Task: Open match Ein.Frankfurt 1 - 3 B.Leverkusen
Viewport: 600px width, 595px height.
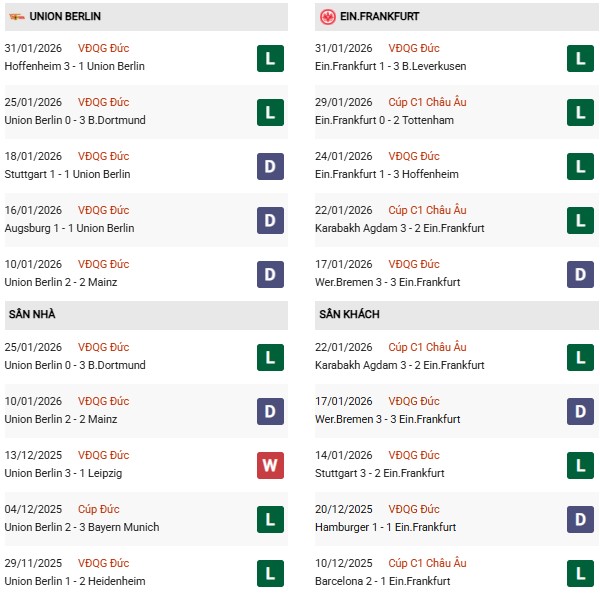Action: tap(390, 66)
